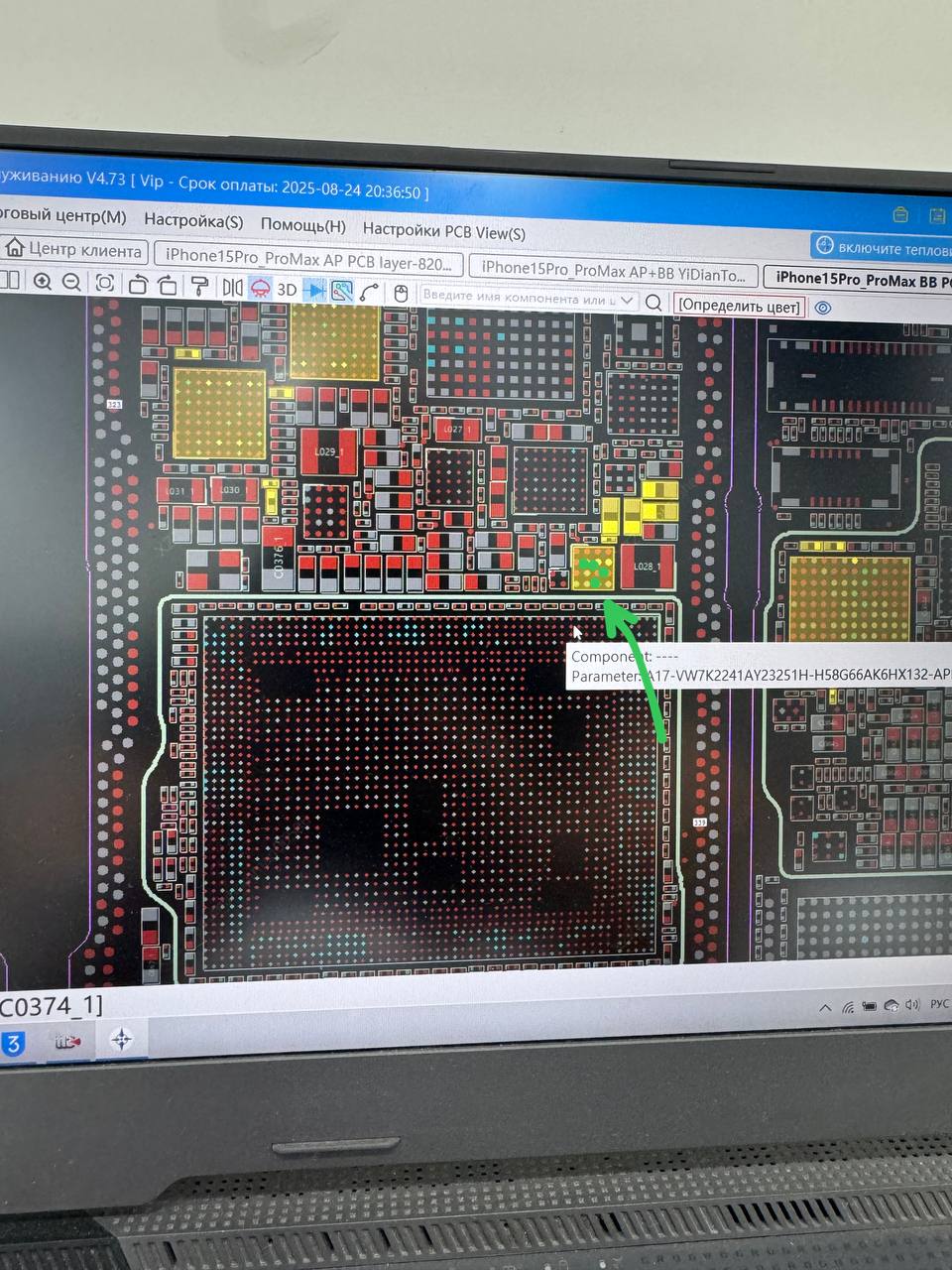The image size is (952, 1270).
Task: Click the blue highlighted diode icon
Action: coord(314,291)
